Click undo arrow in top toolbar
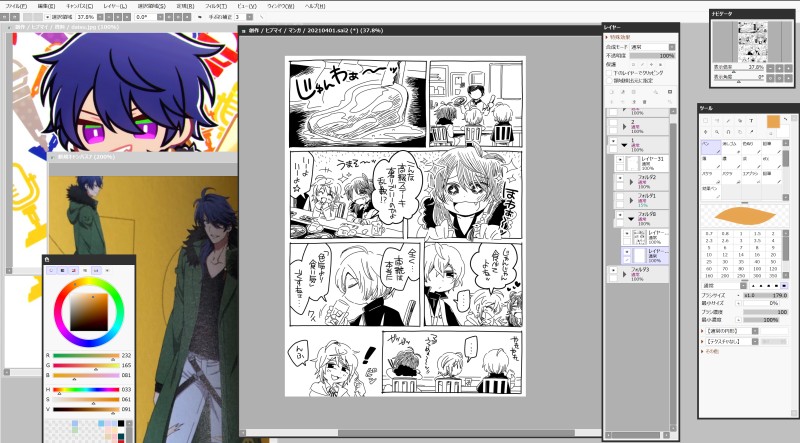The height and width of the screenshot is (443, 800). (x=5, y=17)
